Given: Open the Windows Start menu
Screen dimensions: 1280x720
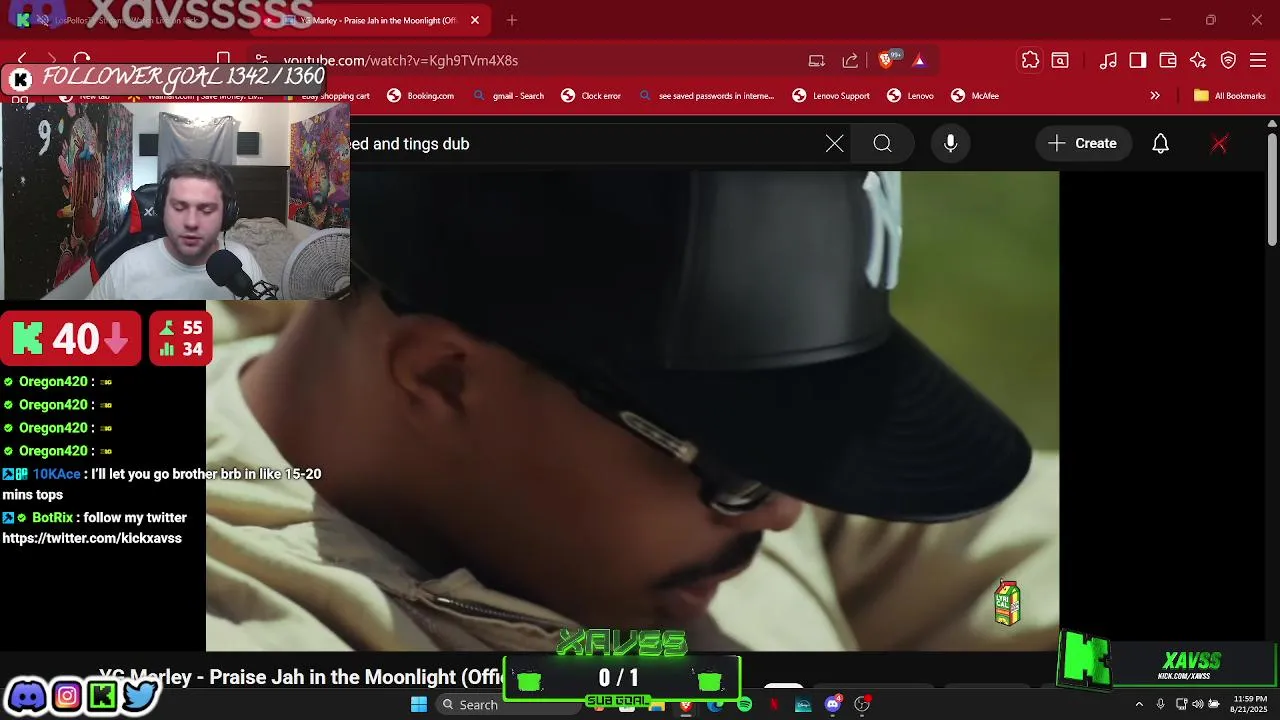Looking at the screenshot, I should [418, 704].
